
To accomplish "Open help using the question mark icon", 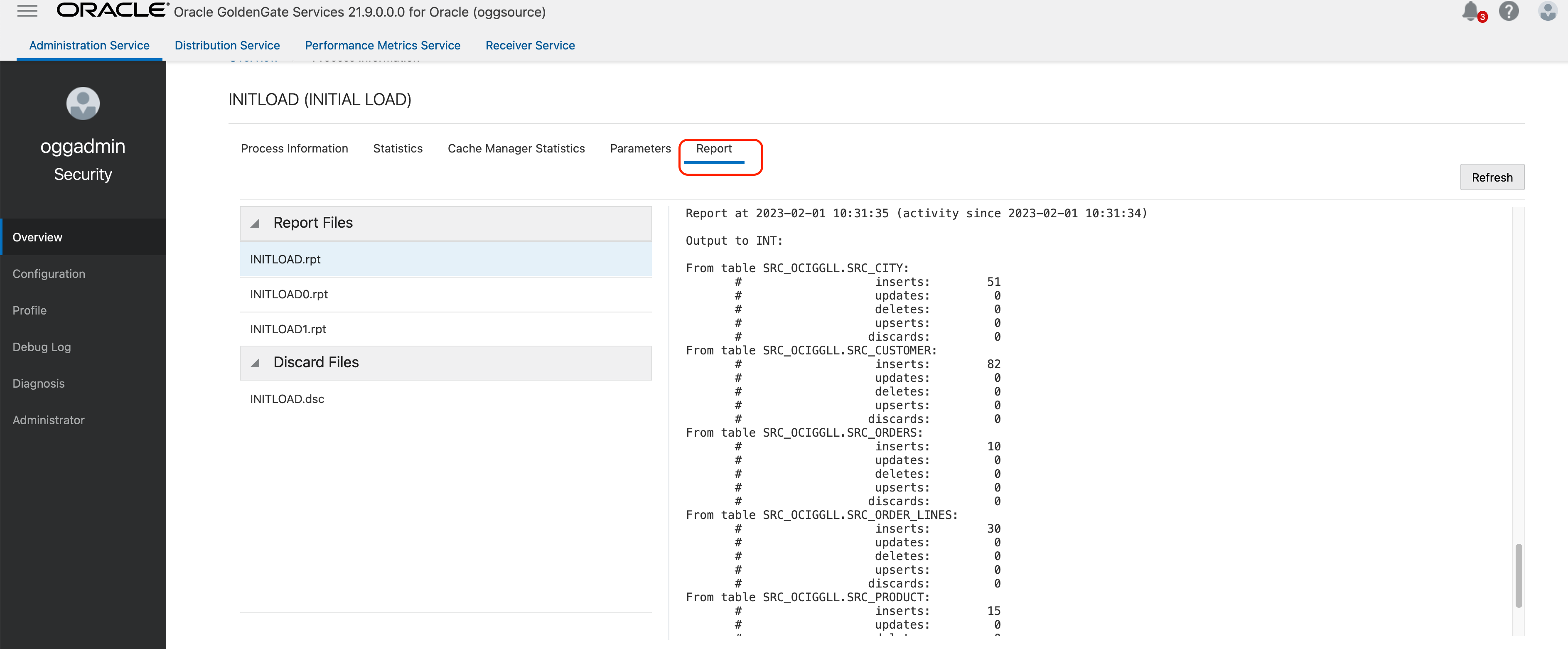I will coord(1509,11).
